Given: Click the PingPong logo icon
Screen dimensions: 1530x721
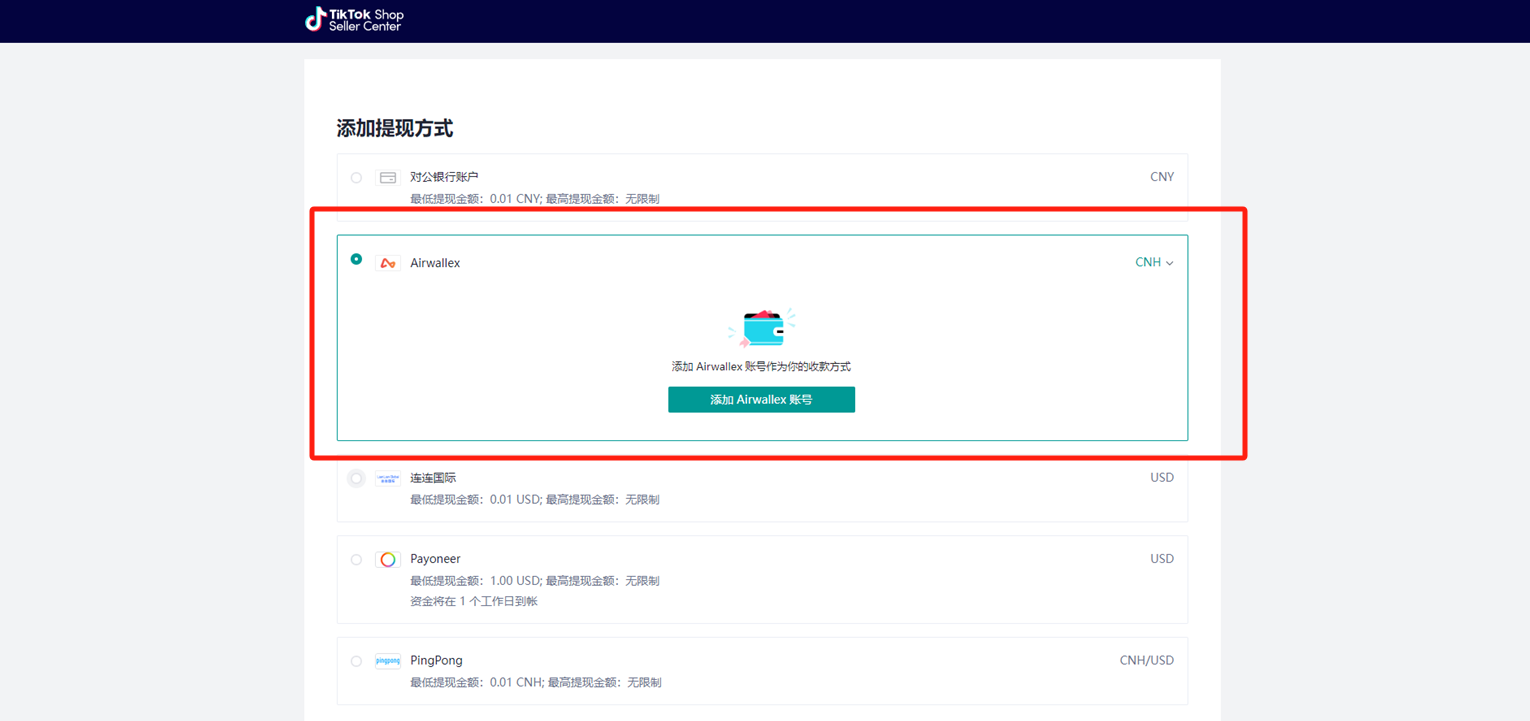Looking at the screenshot, I should coord(388,661).
